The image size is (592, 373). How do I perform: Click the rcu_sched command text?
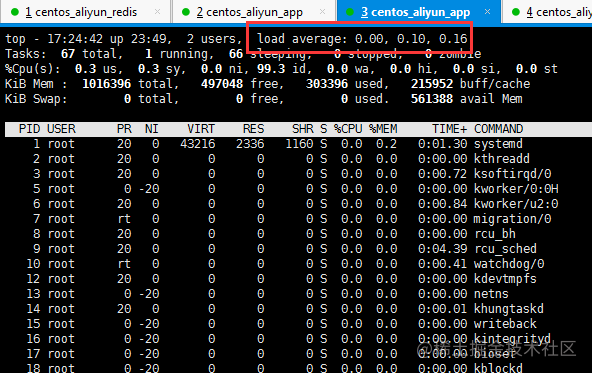point(505,249)
